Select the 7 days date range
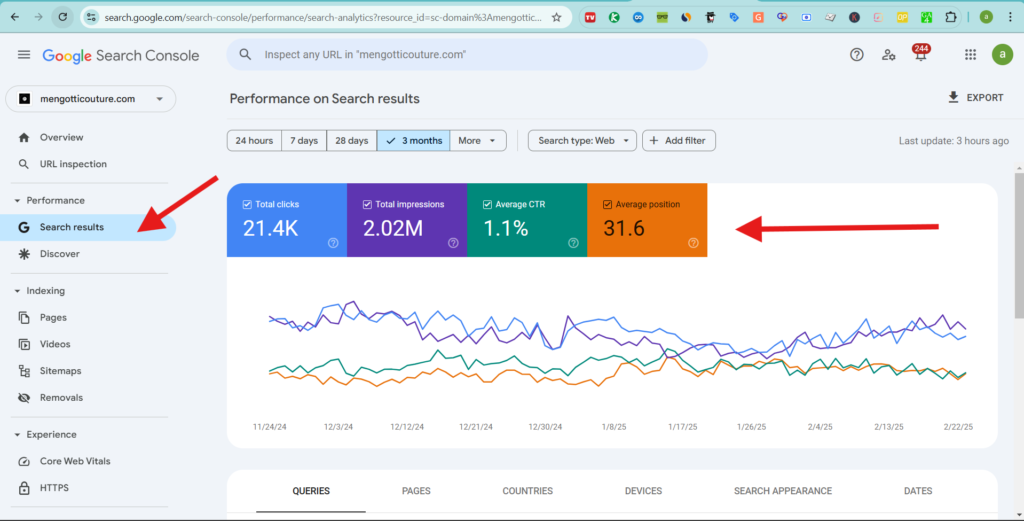The width and height of the screenshot is (1024, 521). pos(304,140)
